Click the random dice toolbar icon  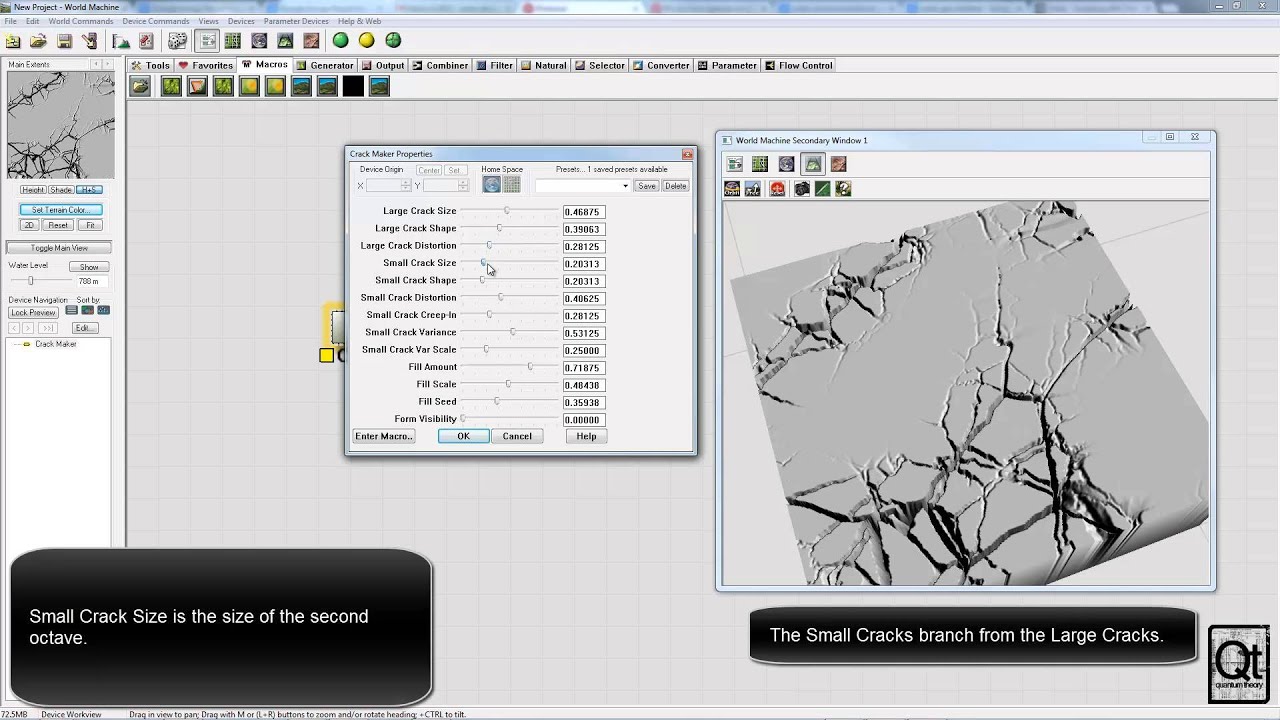tap(177, 41)
